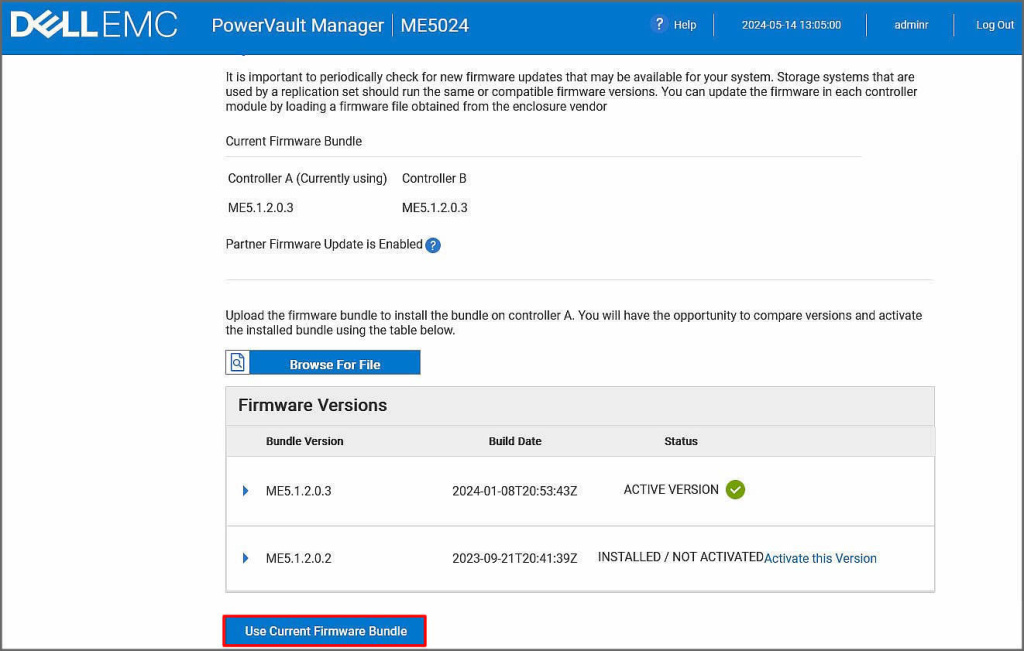Select the Bundle Version column header
The image size is (1024, 651).
point(304,441)
